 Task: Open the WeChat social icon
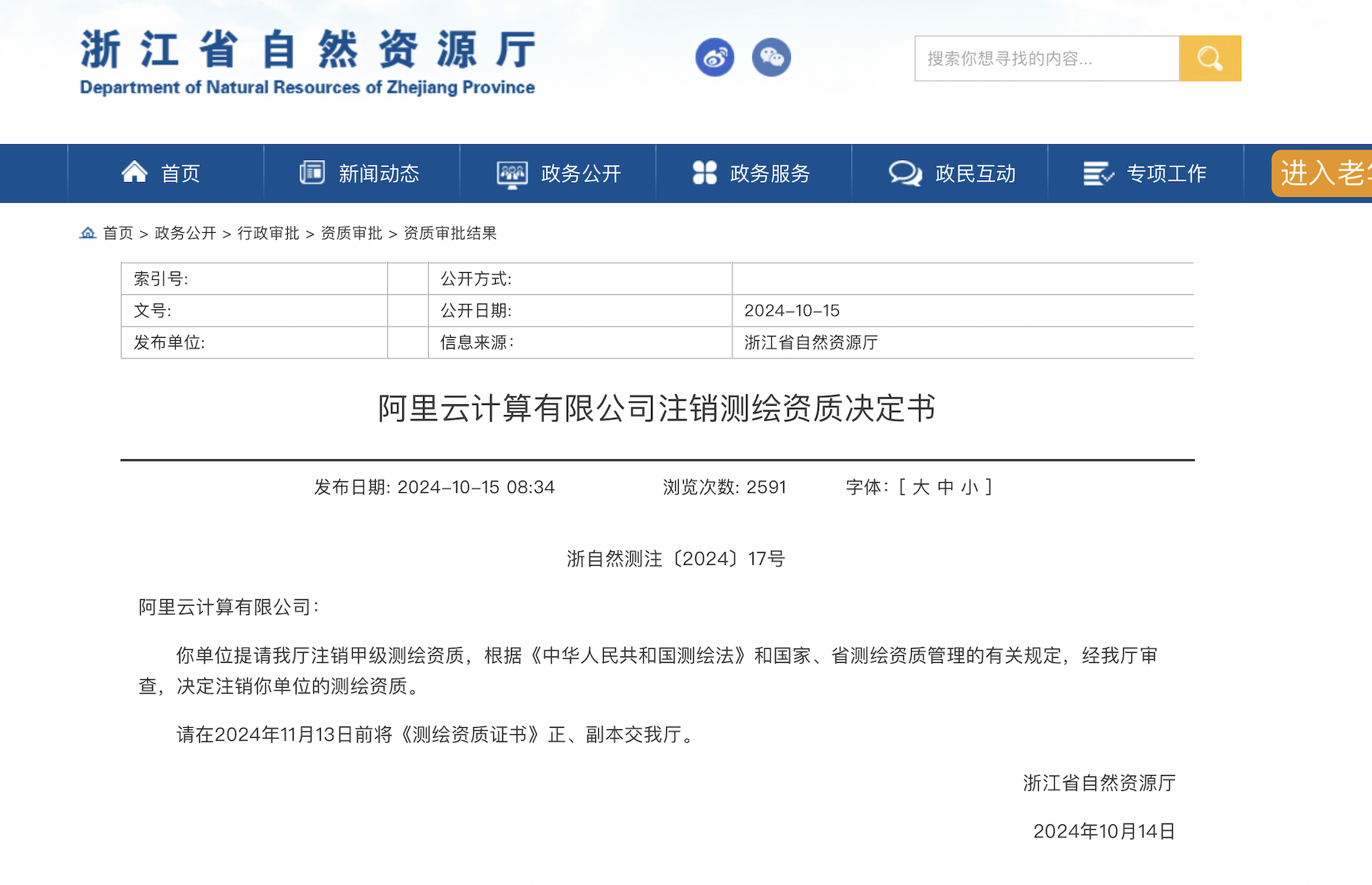click(x=771, y=58)
